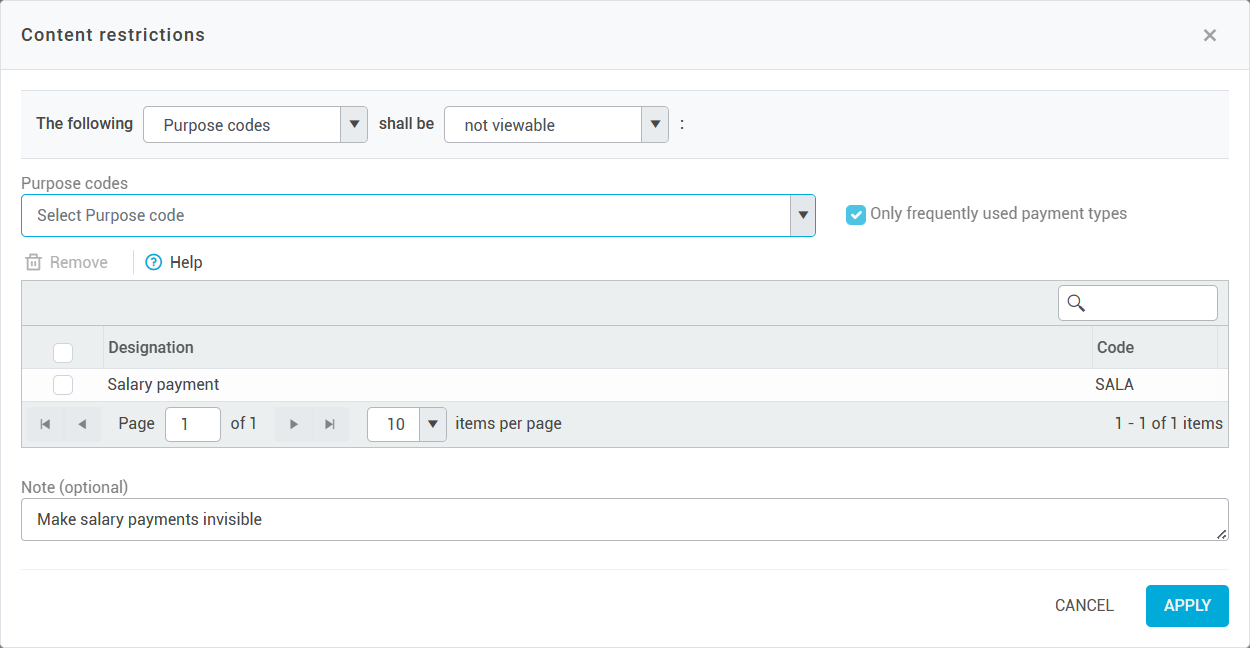Uncheck Only frequently used payment types
Image resolution: width=1250 pixels, height=648 pixels.
coord(855,214)
